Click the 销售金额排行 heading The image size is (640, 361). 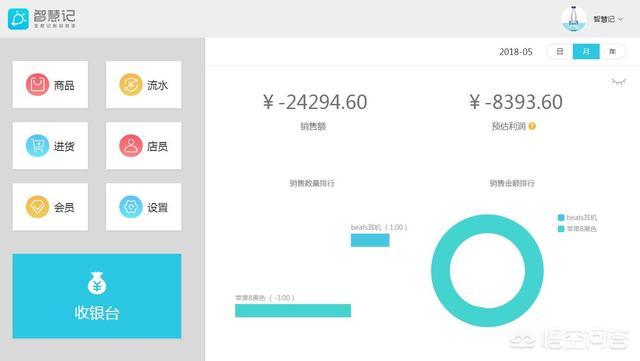click(512, 183)
